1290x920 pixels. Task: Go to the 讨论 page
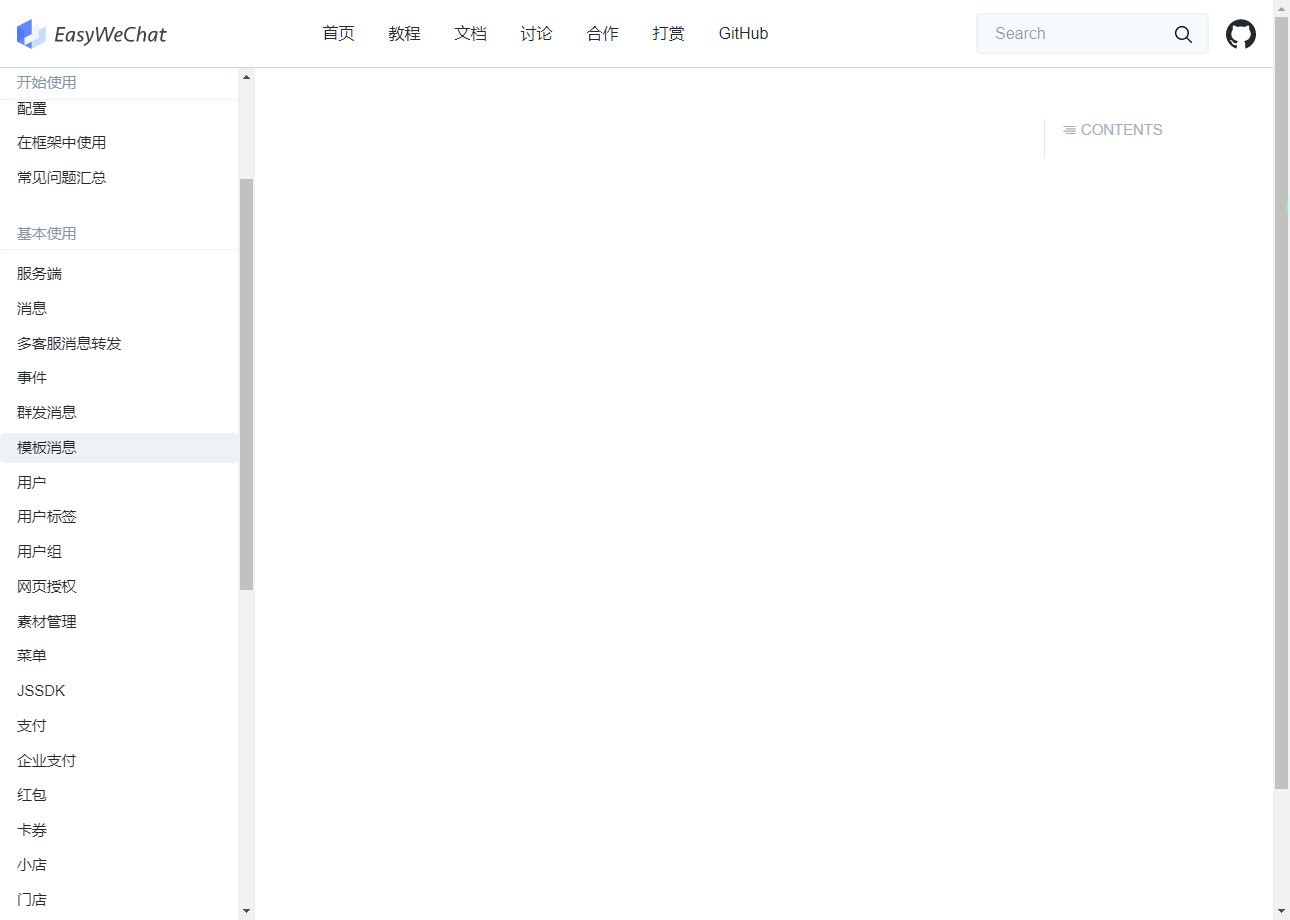click(536, 33)
